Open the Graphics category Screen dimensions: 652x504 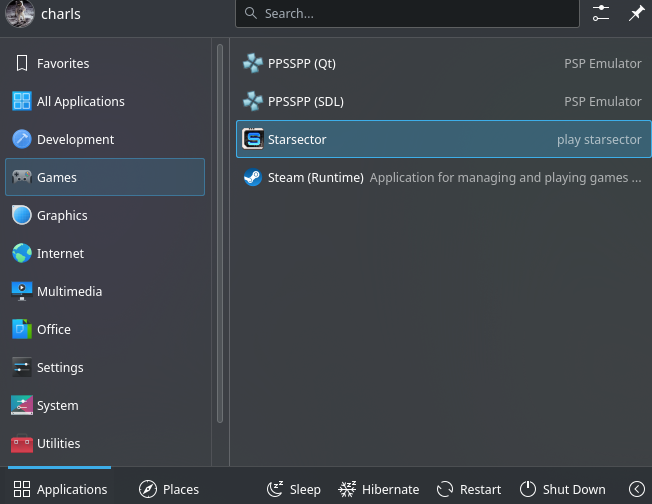[x=105, y=215]
